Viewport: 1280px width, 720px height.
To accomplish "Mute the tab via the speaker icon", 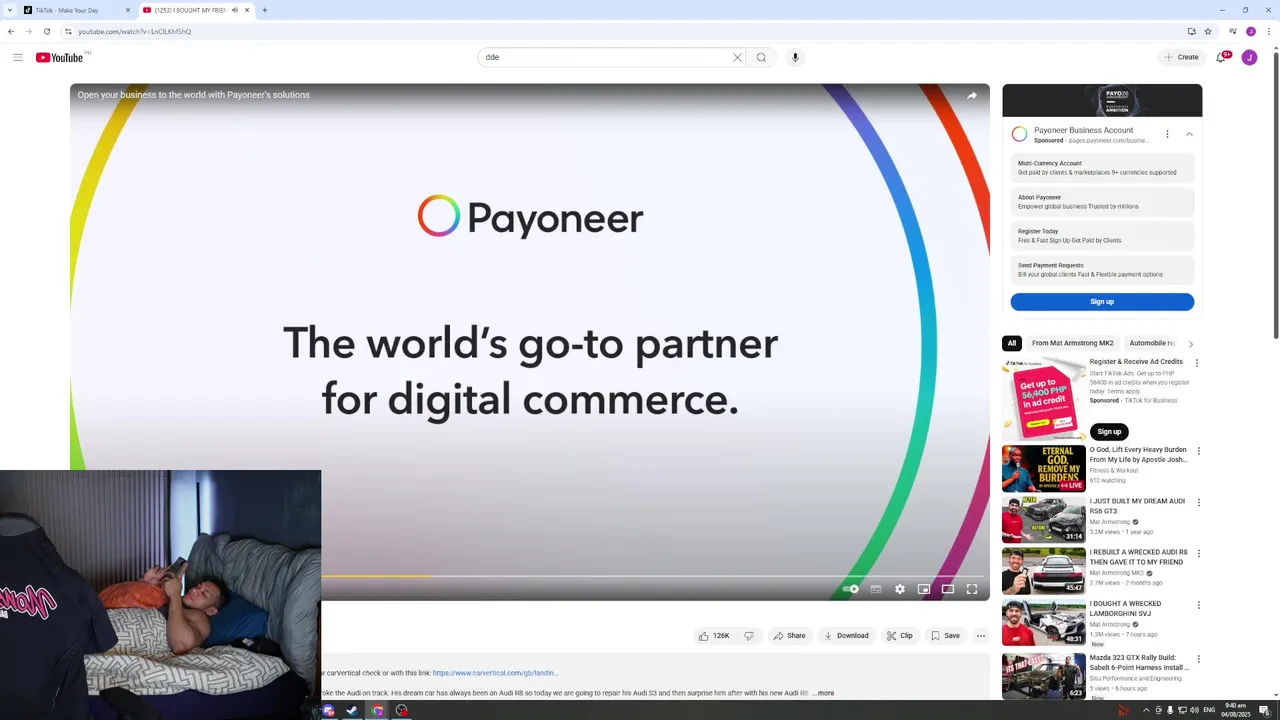I will point(235,10).
